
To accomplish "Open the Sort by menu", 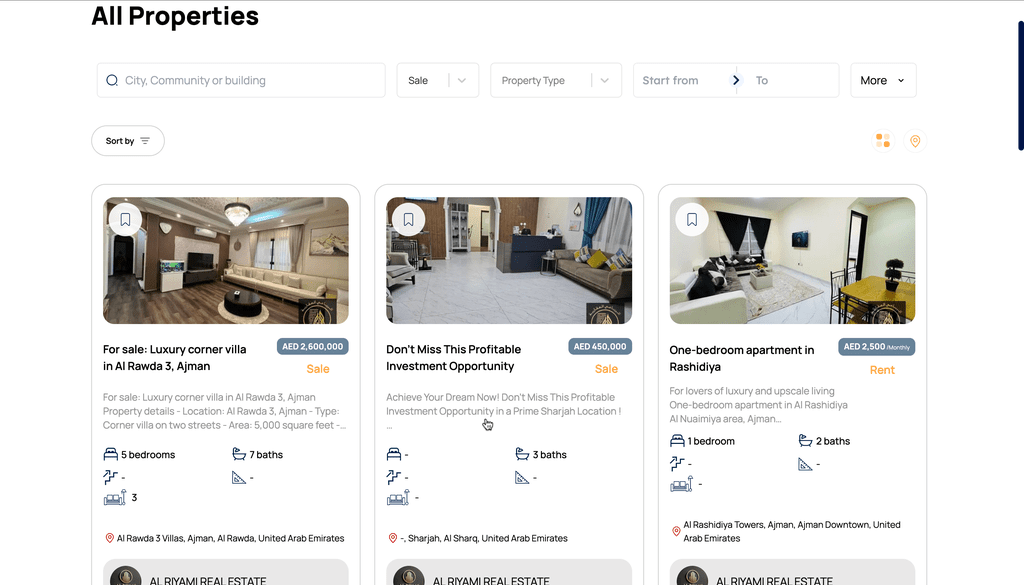I will pyautogui.click(x=128, y=141).
